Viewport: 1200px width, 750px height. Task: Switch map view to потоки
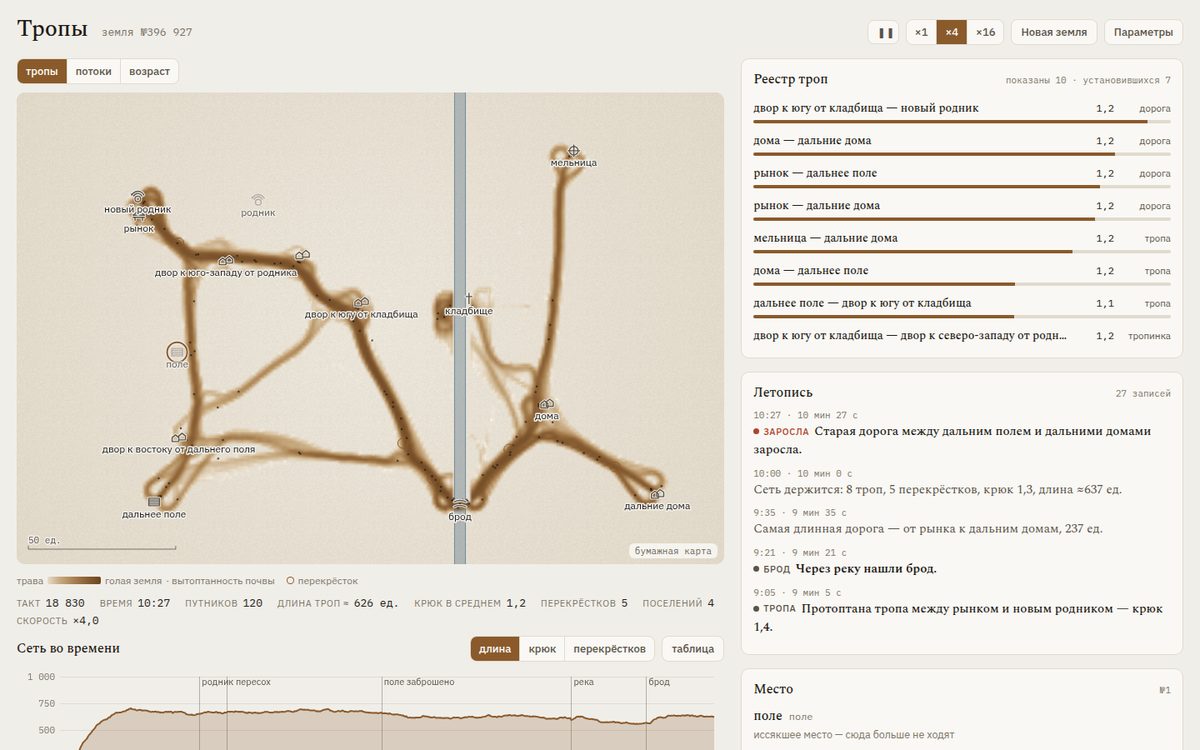93,71
